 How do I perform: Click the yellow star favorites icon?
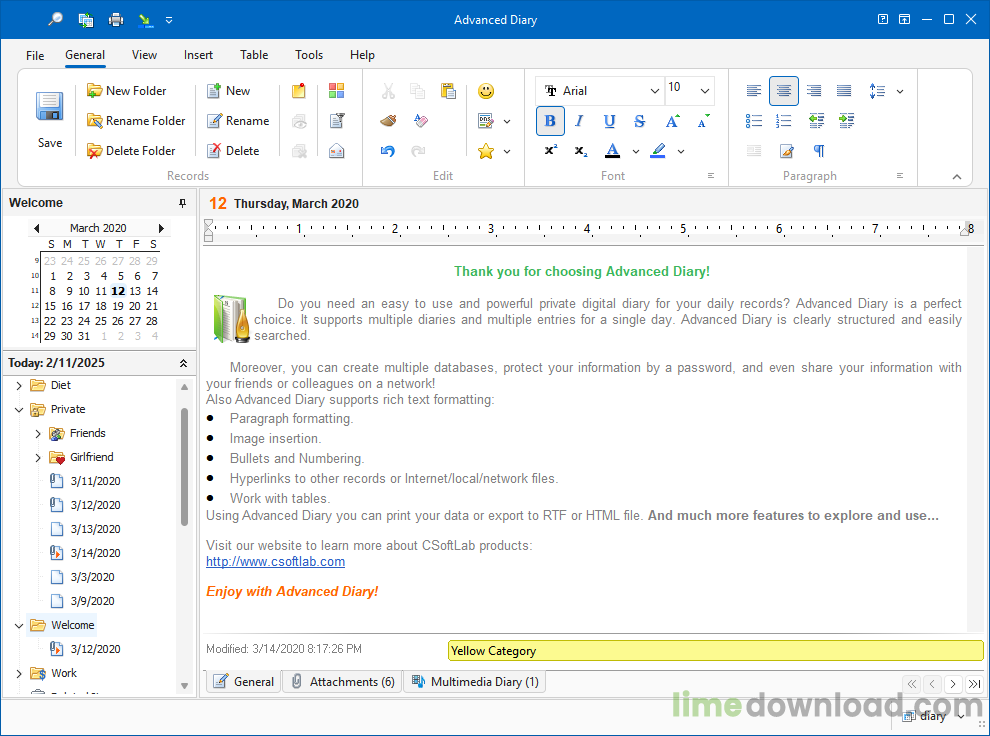tap(486, 151)
